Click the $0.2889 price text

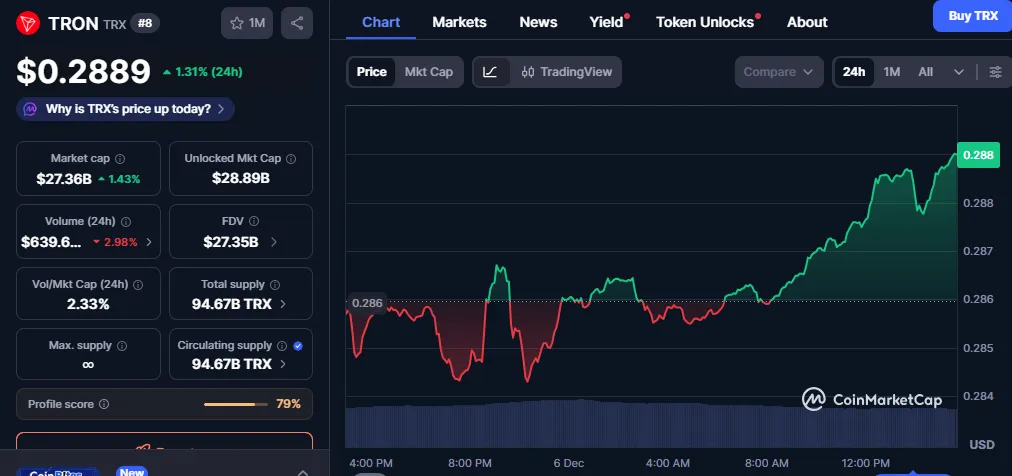coord(83,72)
